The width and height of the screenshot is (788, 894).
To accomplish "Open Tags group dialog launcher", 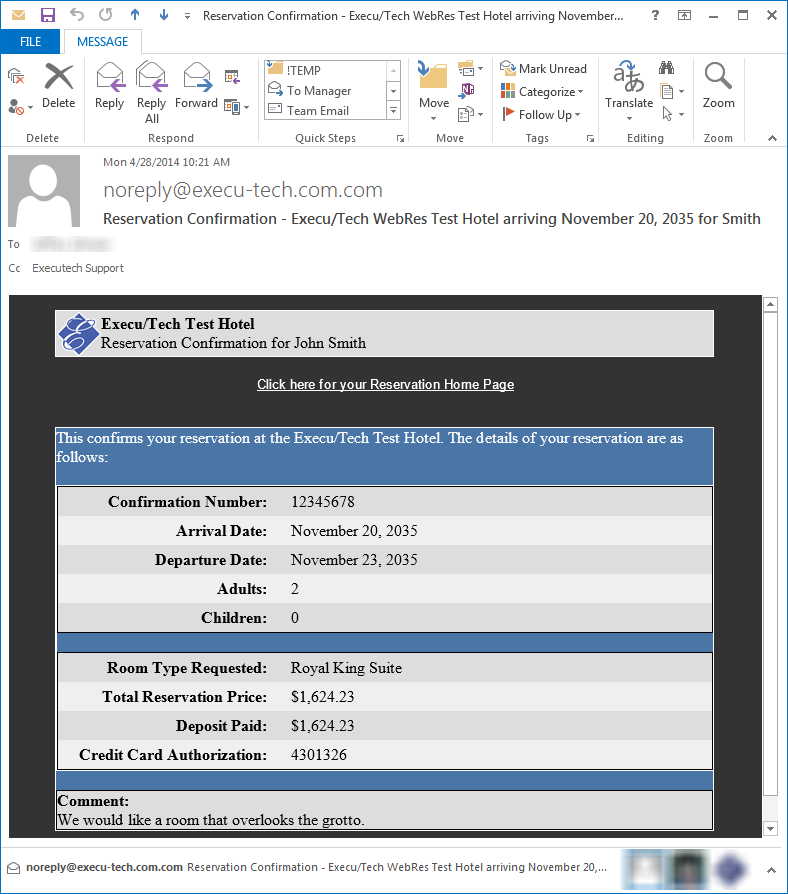I will click(590, 139).
